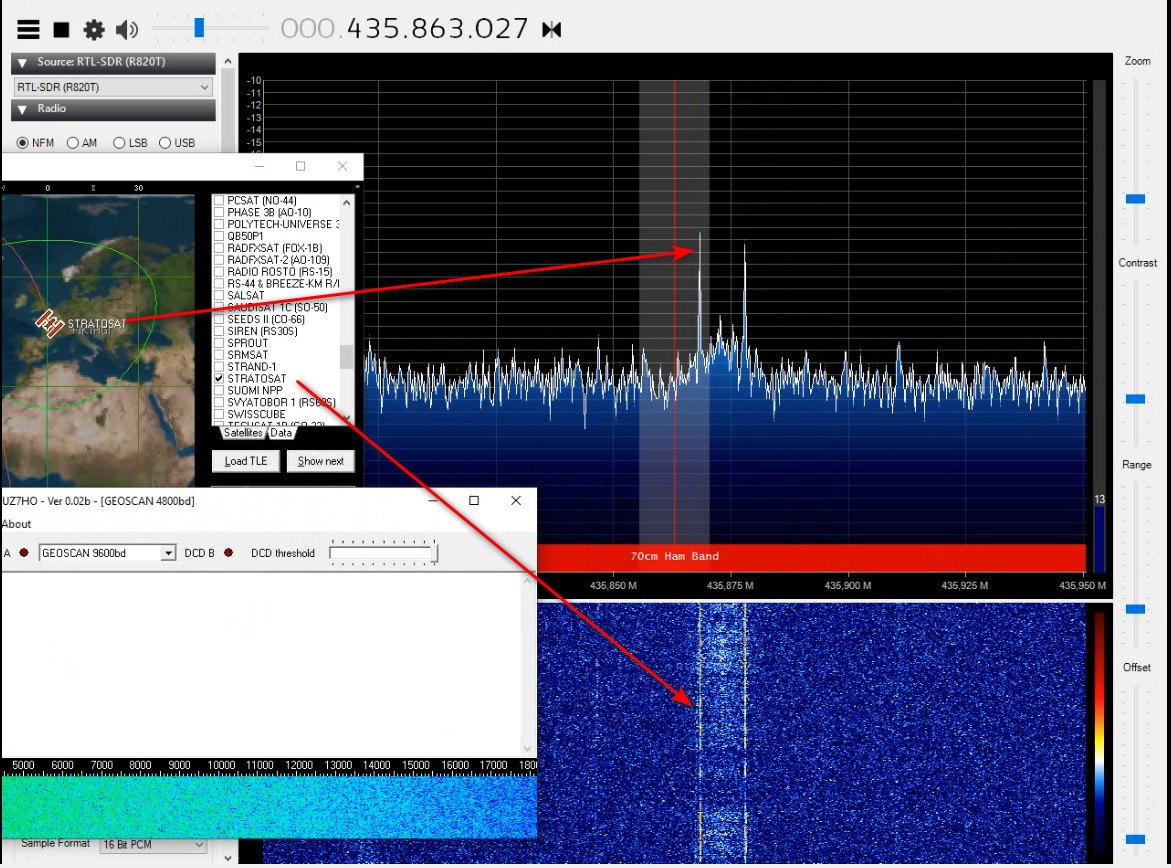Select the USB radio mode

tap(165, 143)
